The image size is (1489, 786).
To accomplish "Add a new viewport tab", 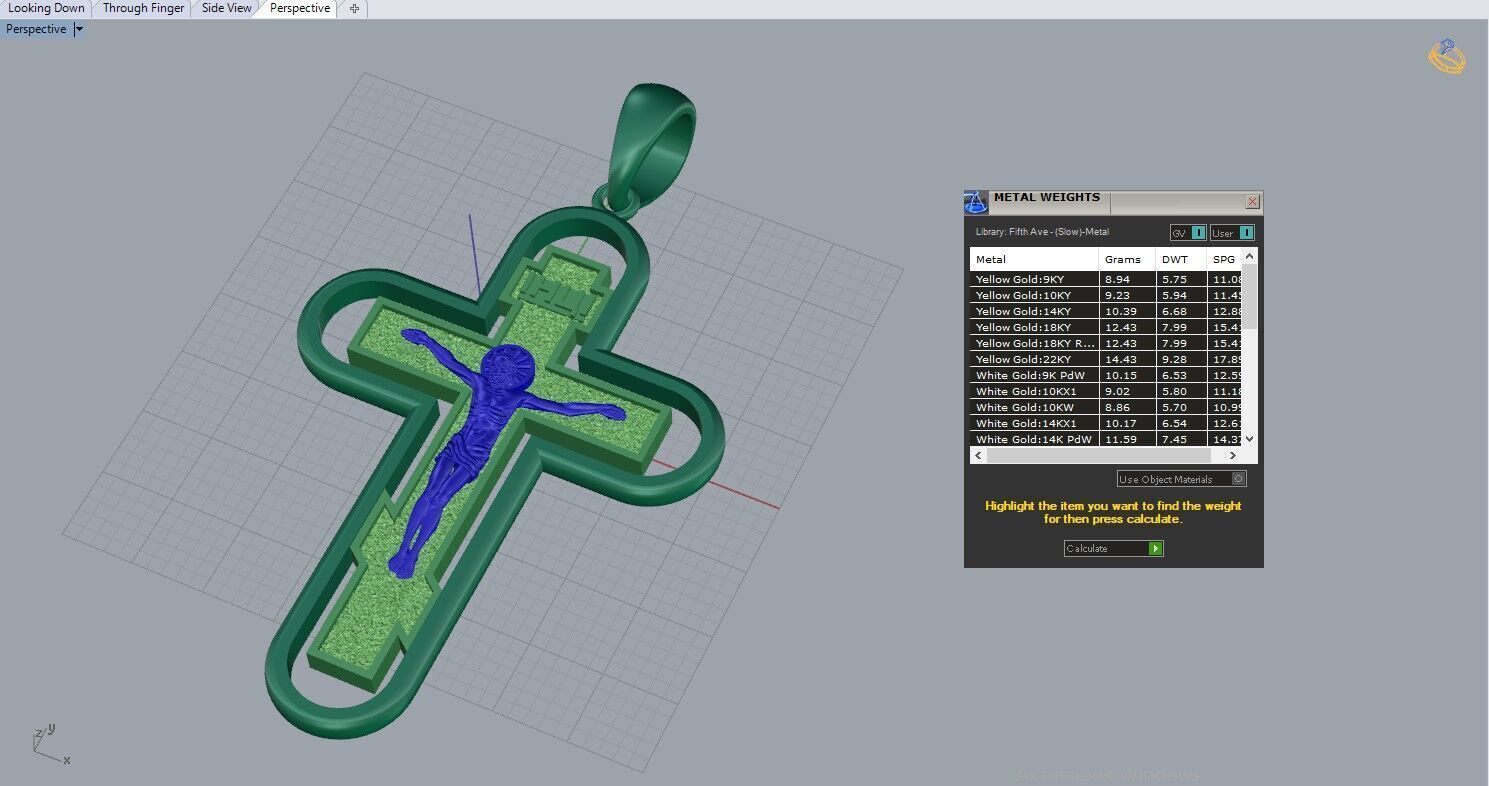I will [x=354, y=8].
